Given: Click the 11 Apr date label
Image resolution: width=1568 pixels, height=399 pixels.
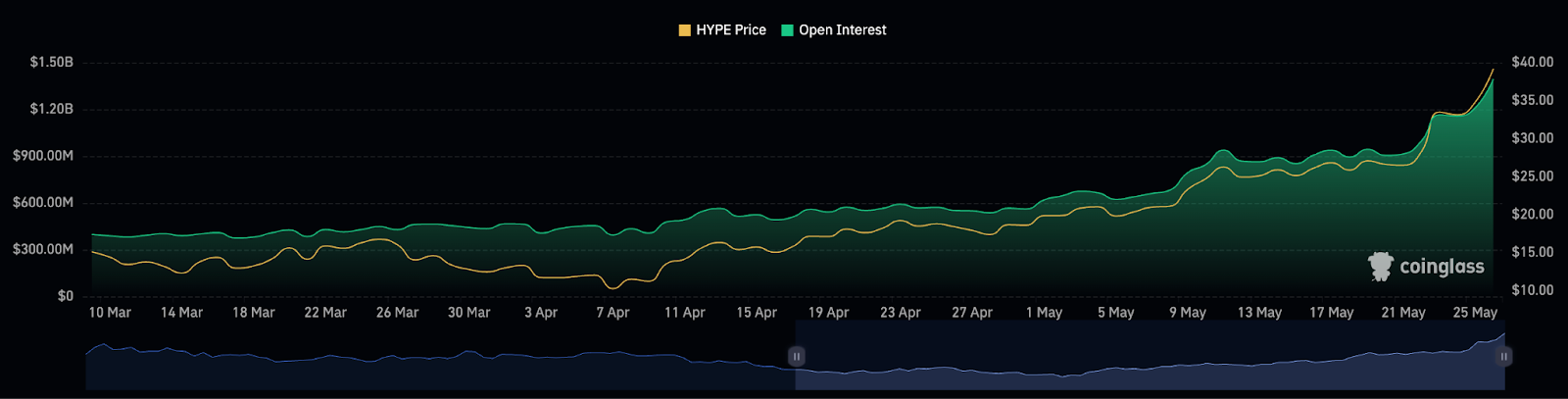Looking at the screenshot, I should [685, 313].
